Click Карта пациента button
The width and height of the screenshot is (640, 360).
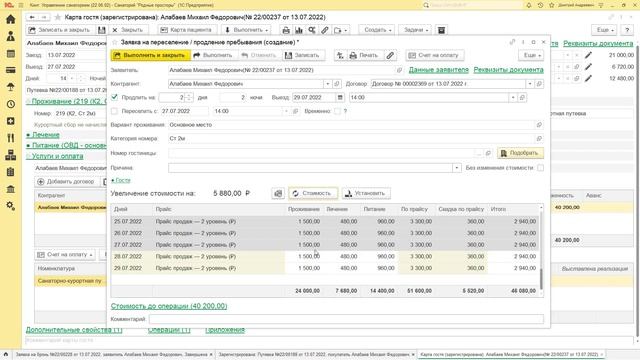tap(186, 30)
